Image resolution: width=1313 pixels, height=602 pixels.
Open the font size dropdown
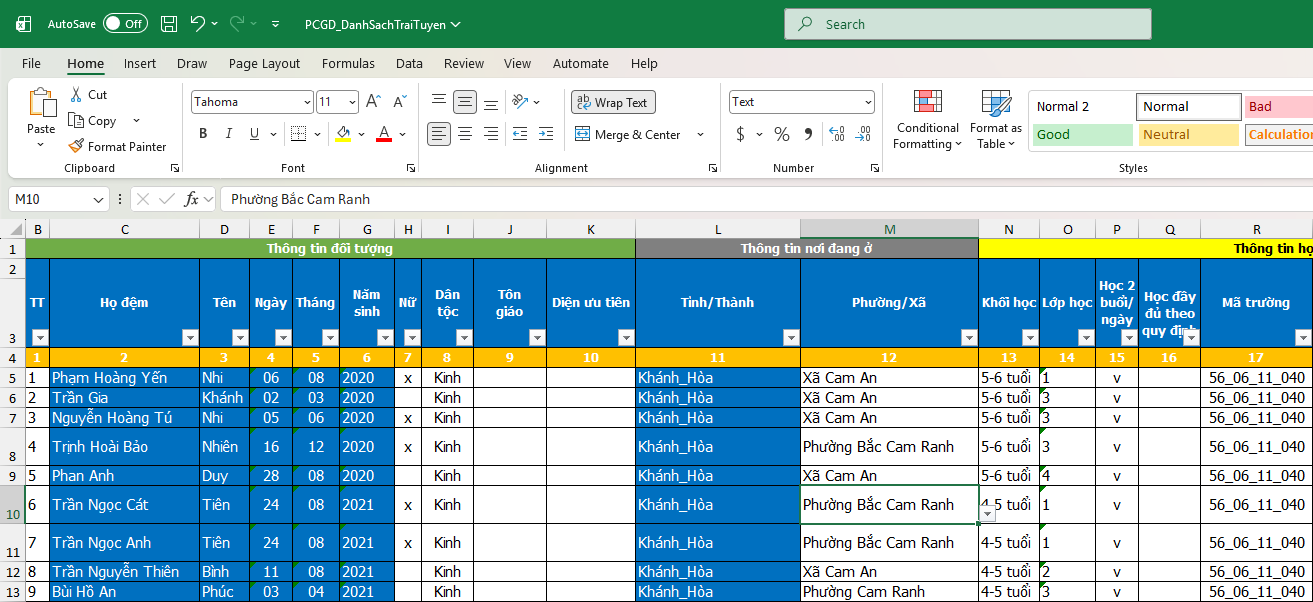[352, 102]
